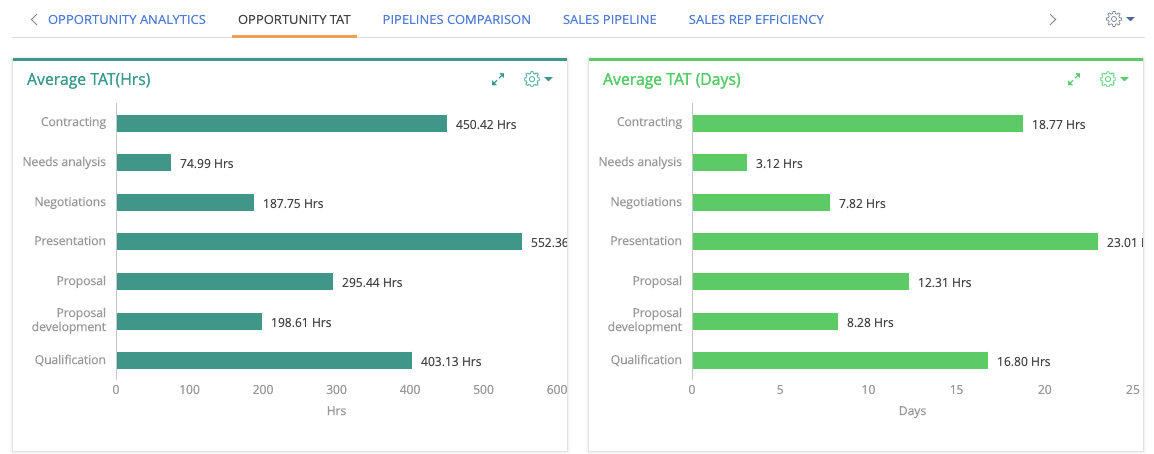This screenshot has width=1154, height=454.
Task: Select the Needs analysis bar in days chart
Action: pos(719,163)
